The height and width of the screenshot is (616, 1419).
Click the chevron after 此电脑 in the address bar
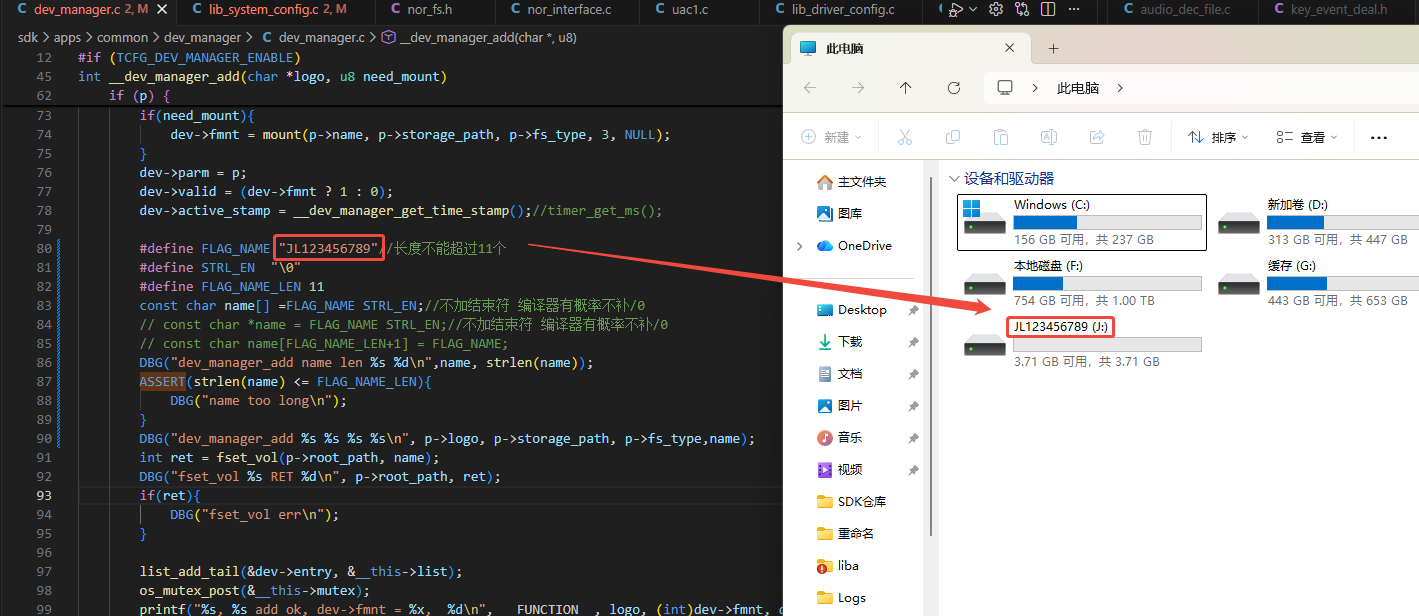click(1120, 88)
